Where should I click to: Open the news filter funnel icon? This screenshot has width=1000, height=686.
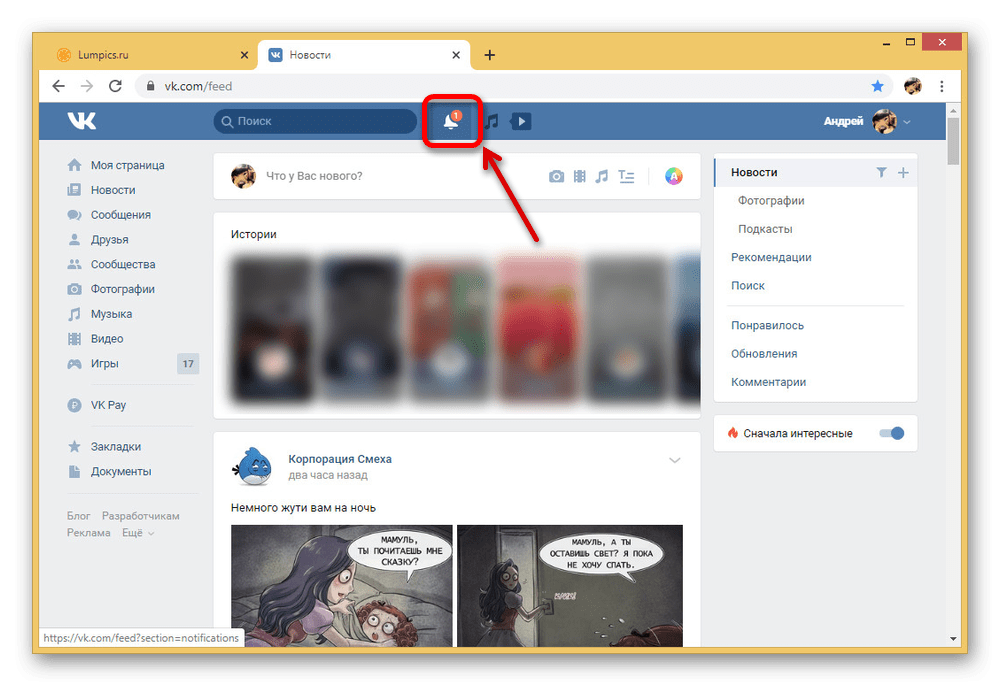(x=881, y=172)
